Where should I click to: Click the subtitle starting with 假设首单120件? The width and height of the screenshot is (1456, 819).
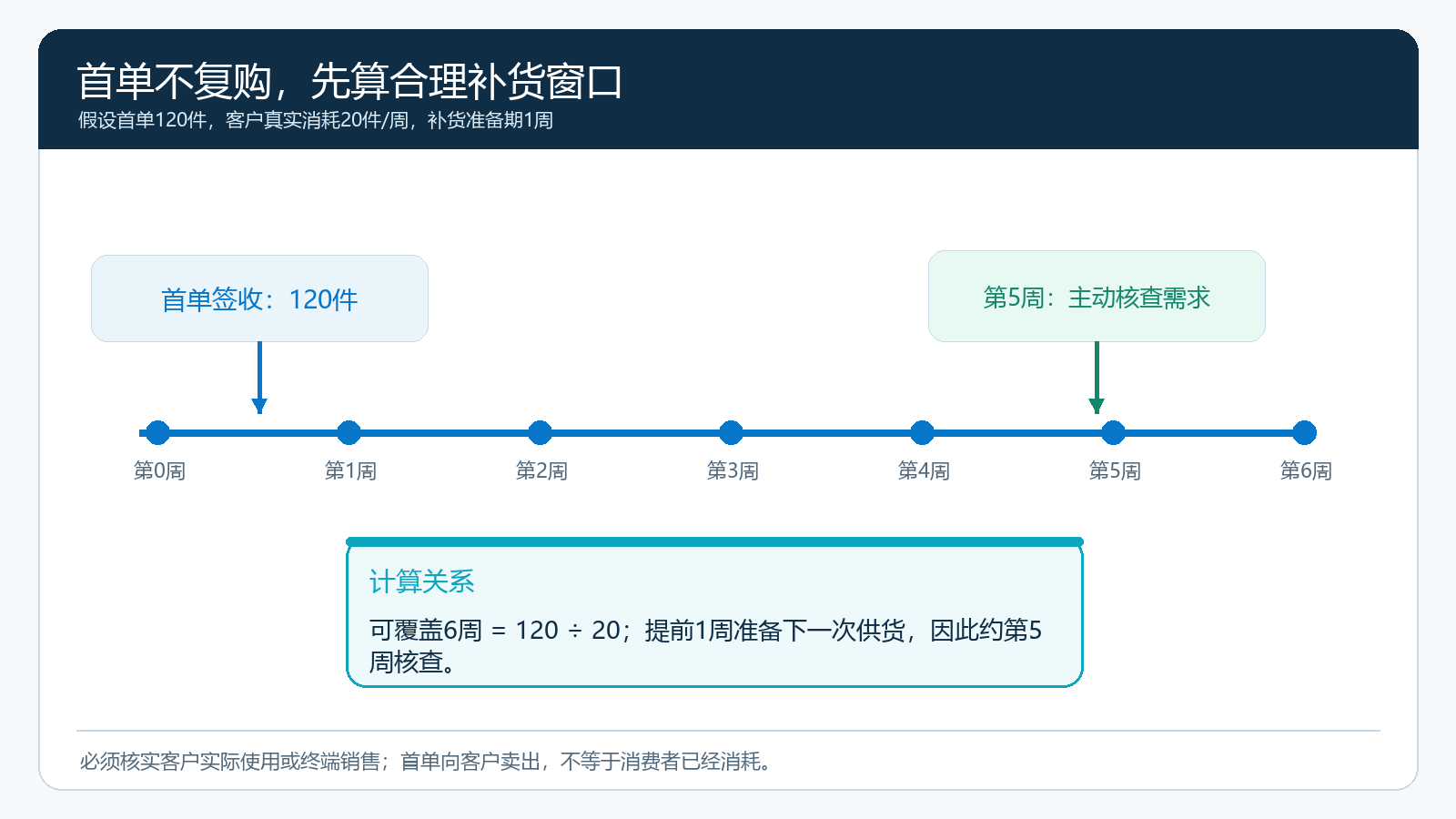(316, 120)
